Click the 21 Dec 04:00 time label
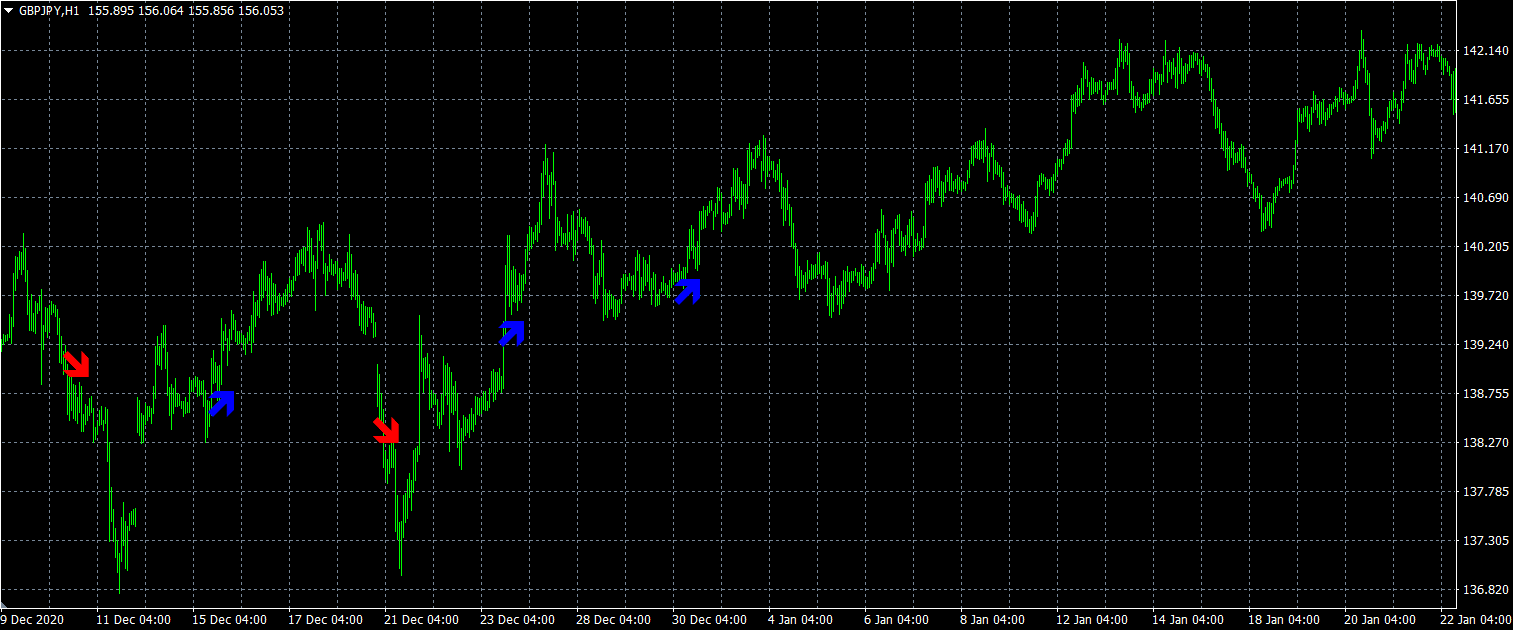The image size is (1513, 630). point(421,620)
